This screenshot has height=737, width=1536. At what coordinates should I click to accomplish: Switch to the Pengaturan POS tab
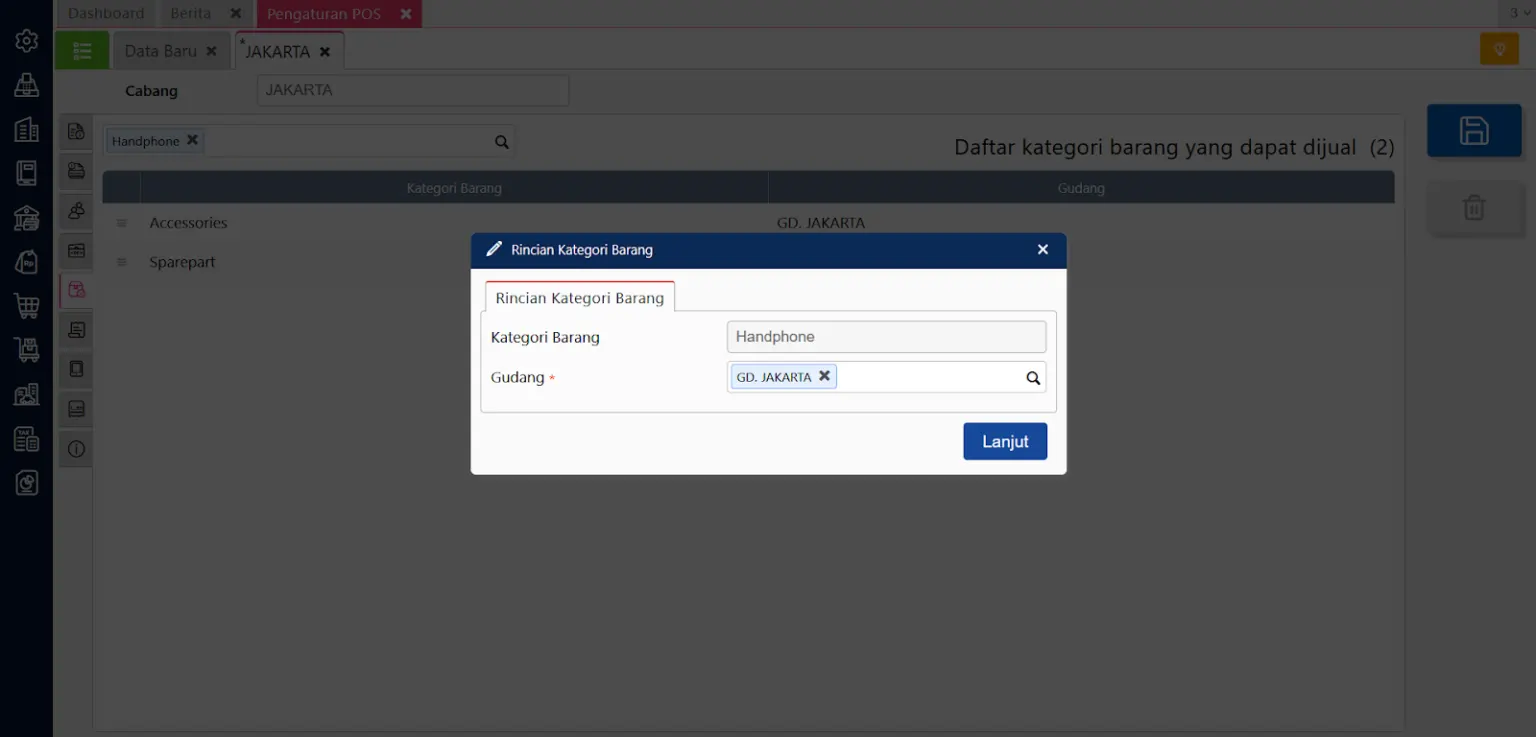(324, 14)
